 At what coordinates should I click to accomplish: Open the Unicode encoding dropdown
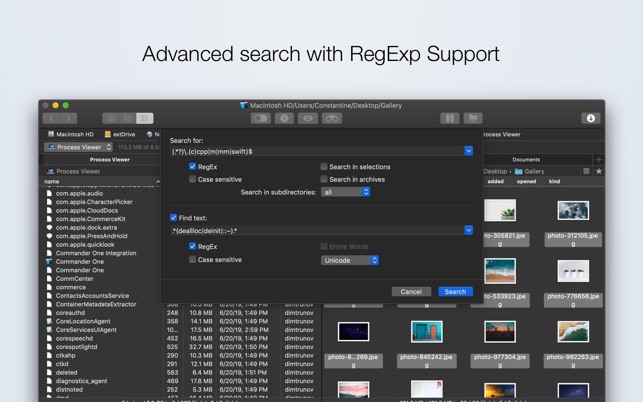coord(350,260)
